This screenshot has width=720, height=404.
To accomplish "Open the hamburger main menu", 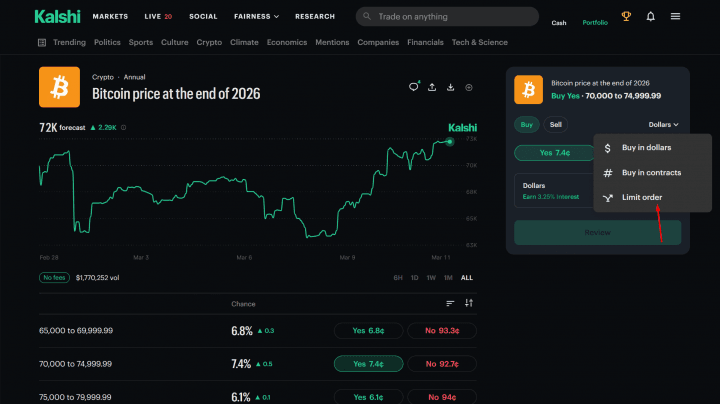I will click(x=676, y=17).
